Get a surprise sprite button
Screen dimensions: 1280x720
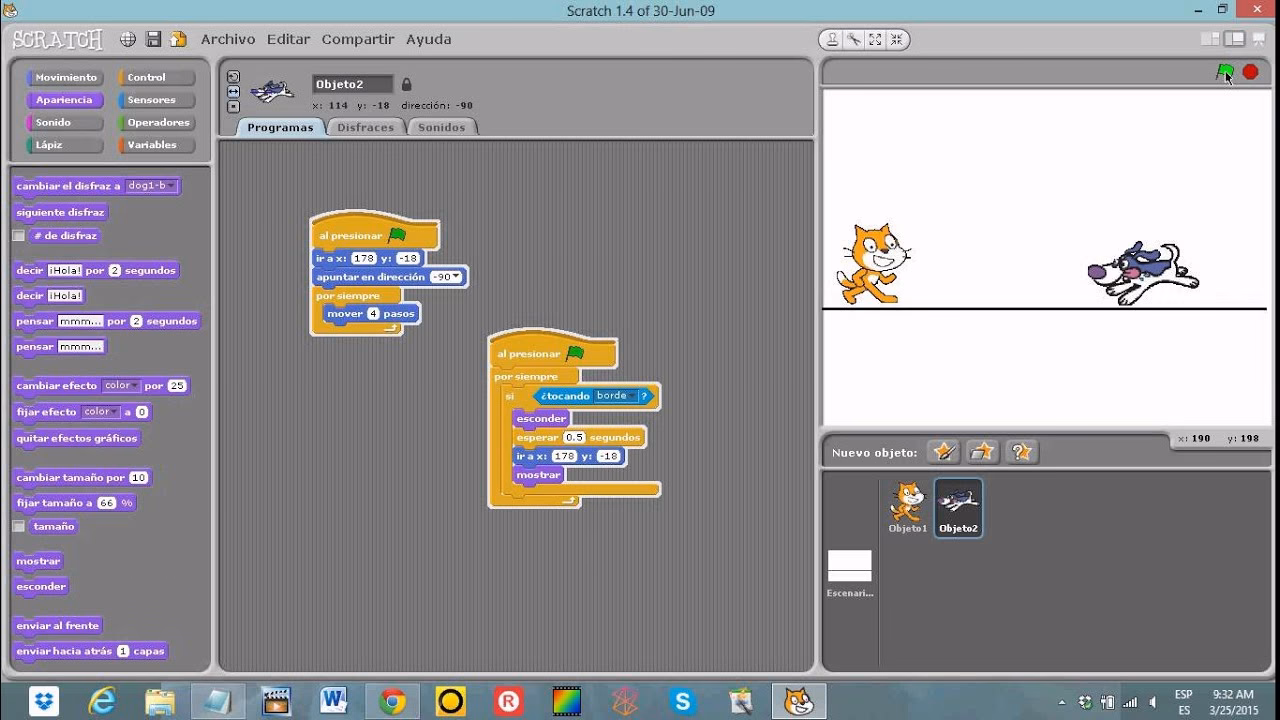point(1021,452)
